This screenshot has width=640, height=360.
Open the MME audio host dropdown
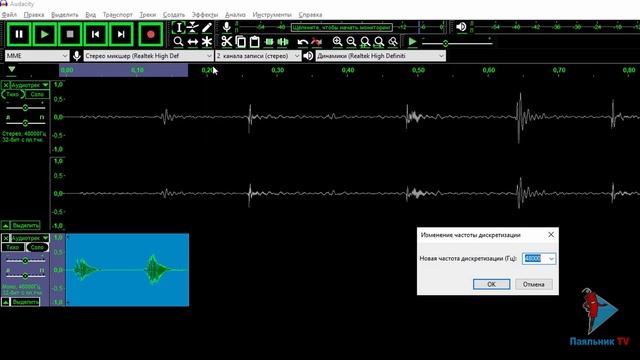point(37,56)
